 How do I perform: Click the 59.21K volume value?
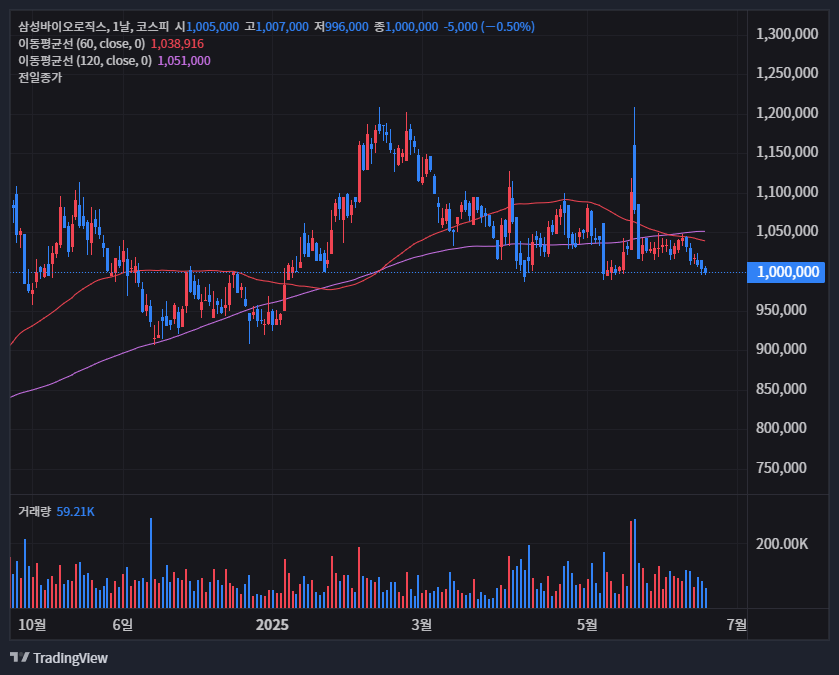tap(75, 512)
